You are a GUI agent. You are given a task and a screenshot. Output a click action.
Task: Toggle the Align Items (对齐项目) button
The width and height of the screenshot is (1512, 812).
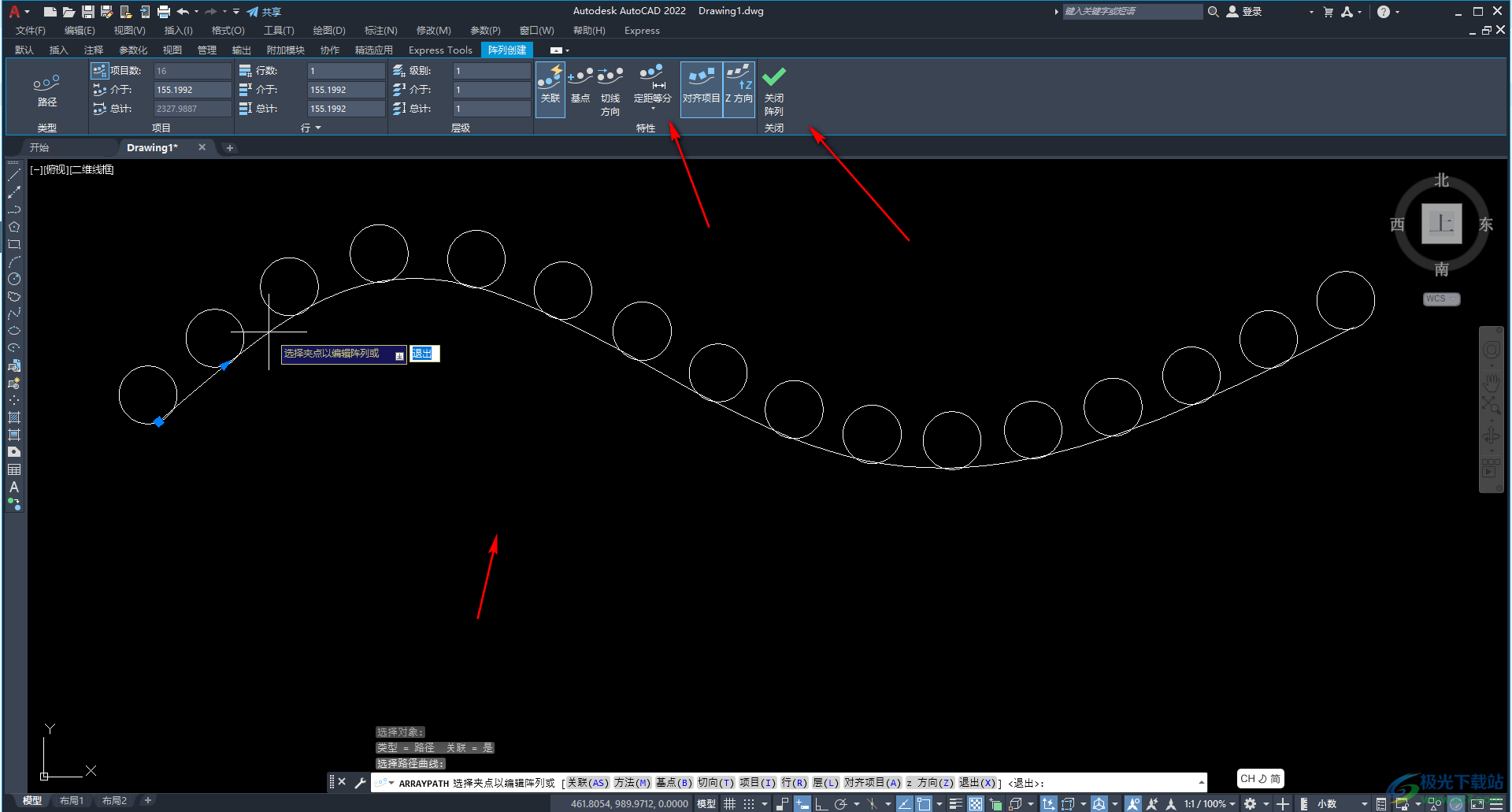coord(701,90)
